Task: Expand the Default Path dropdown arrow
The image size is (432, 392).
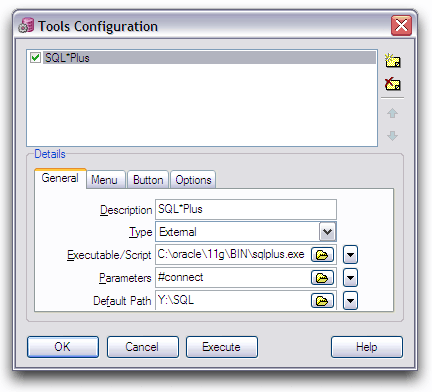Action: click(350, 301)
